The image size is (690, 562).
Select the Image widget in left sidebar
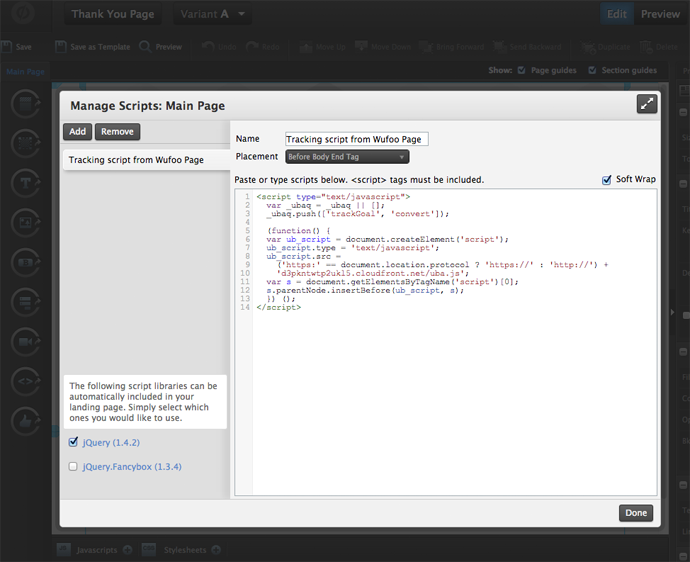[26, 223]
